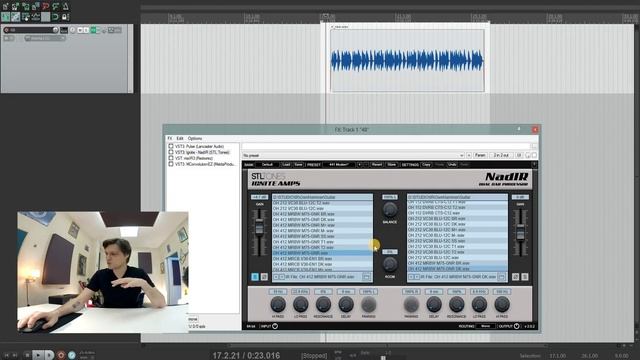
Task: Toggle the metronome icon in toolbar
Action: pyautogui.click(x=65, y=6)
